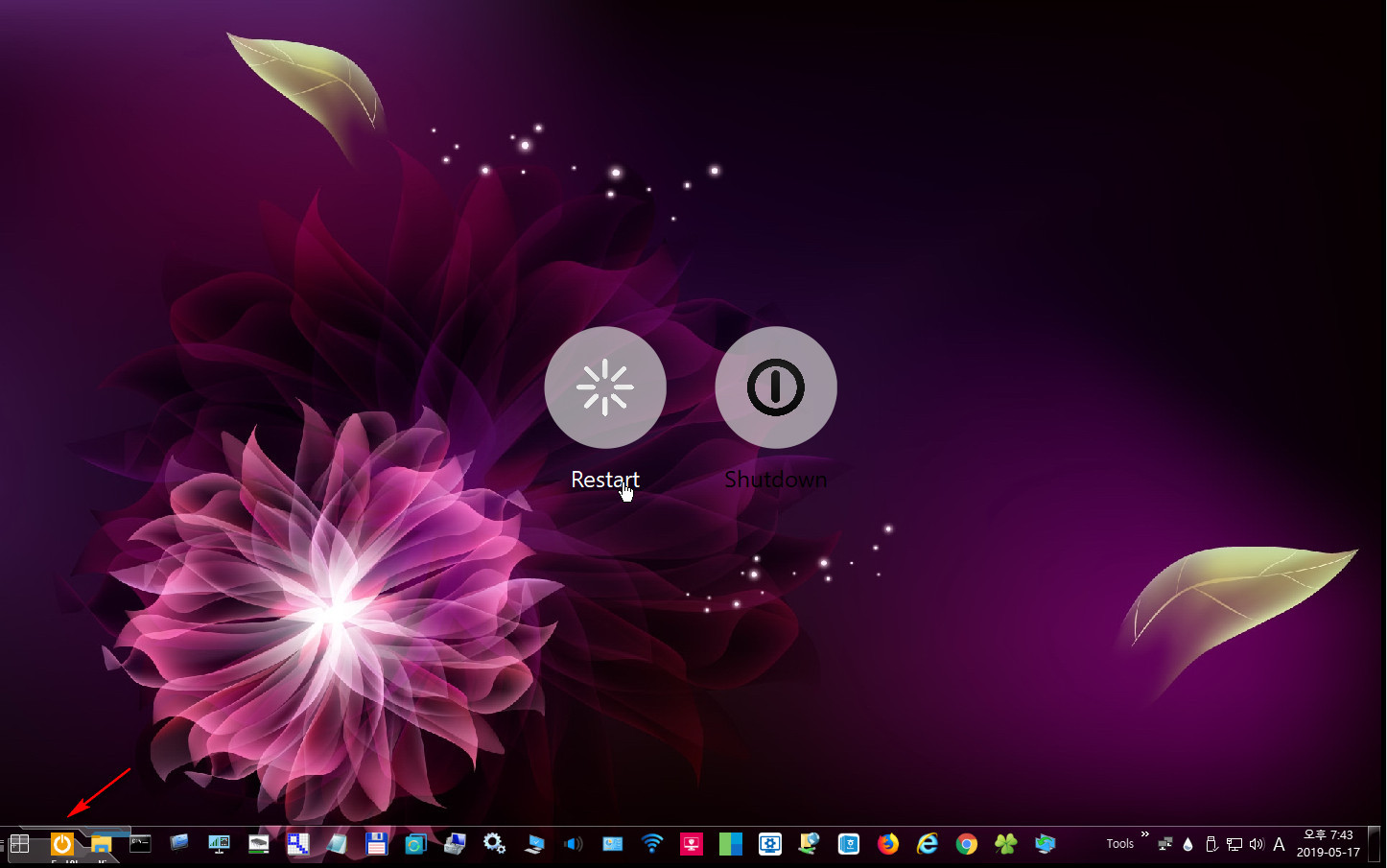Open the blue checkered grid taskbar icon
1387x868 pixels.
click(298, 844)
